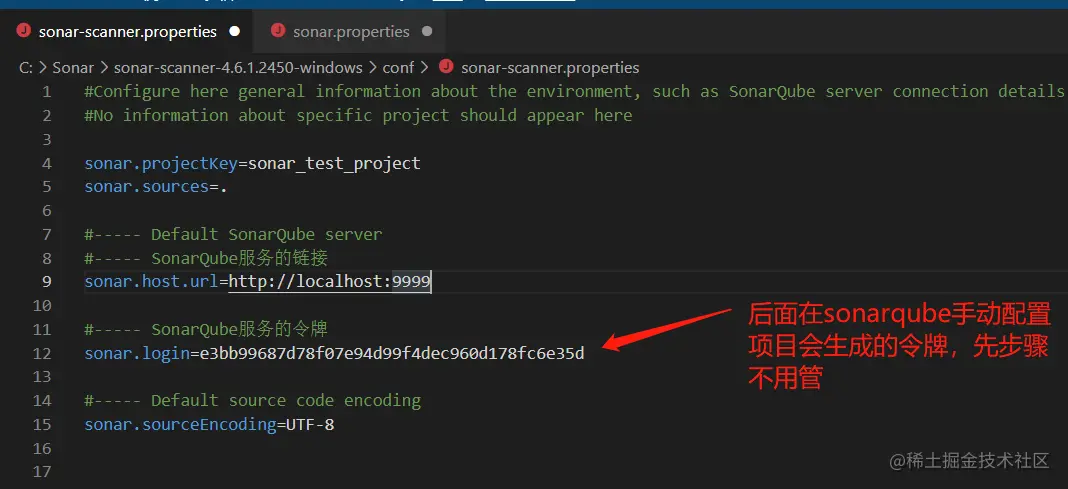Click line number 9 in the gutter
Screen dimensions: 1068x489
(x=46, y=281)
